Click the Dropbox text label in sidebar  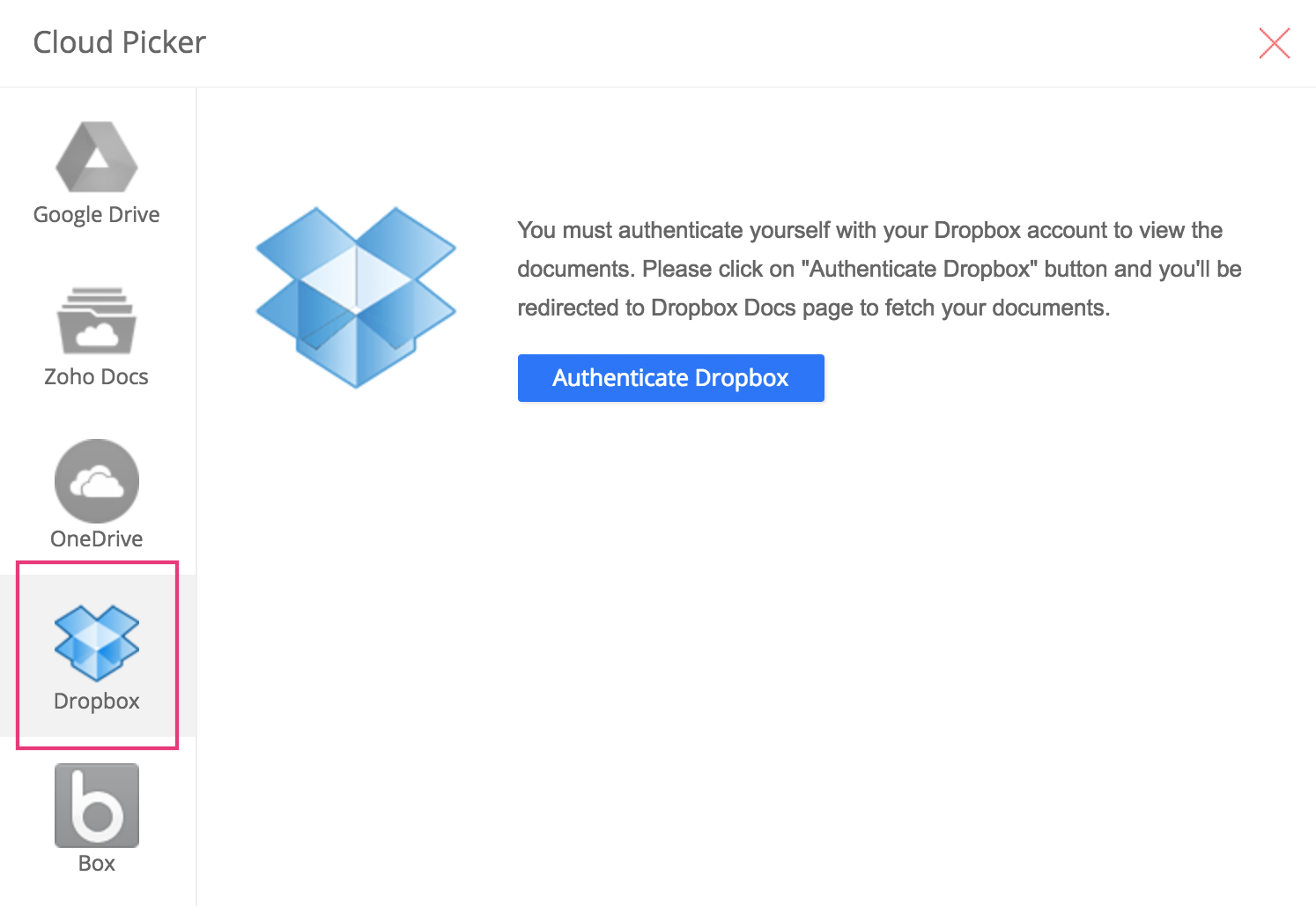[x=97, y=702]
